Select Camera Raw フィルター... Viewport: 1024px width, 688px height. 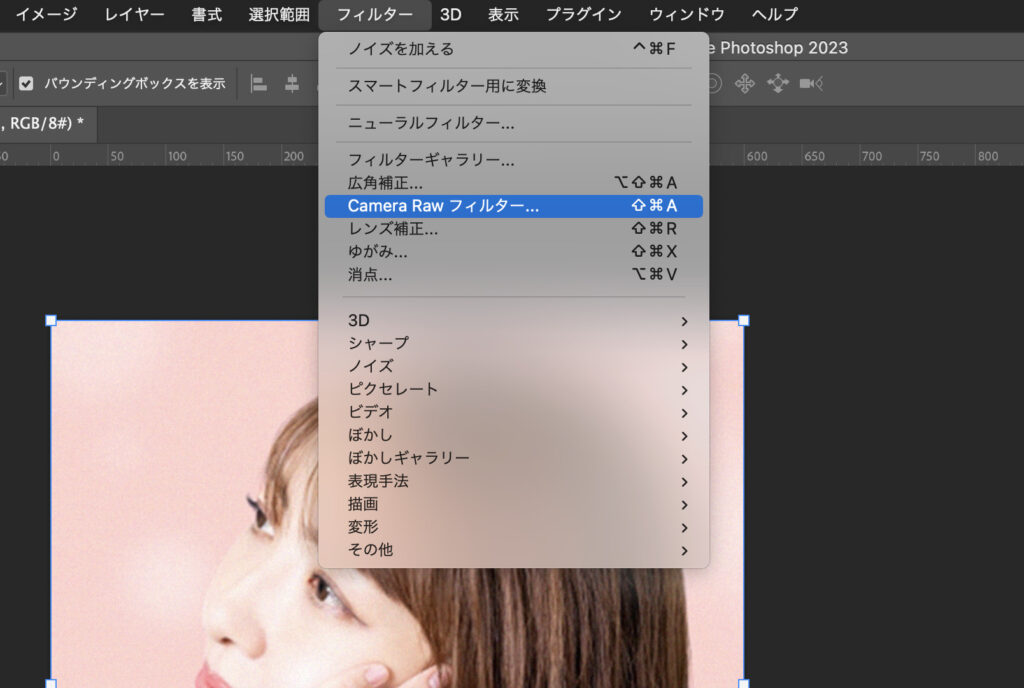point(513,206)
